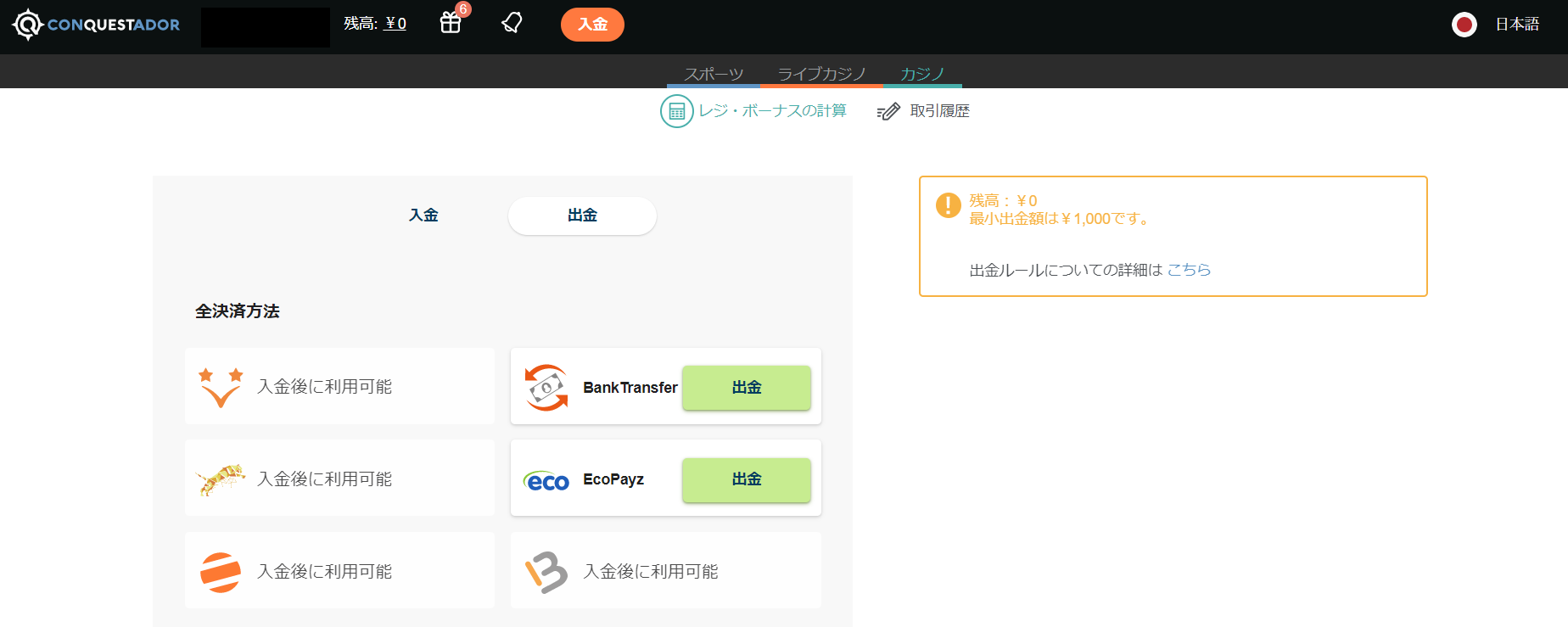This screenshot has width=1568, height=627.
Task: Switch to the 入金 deposit toggle
Action: 423,216
